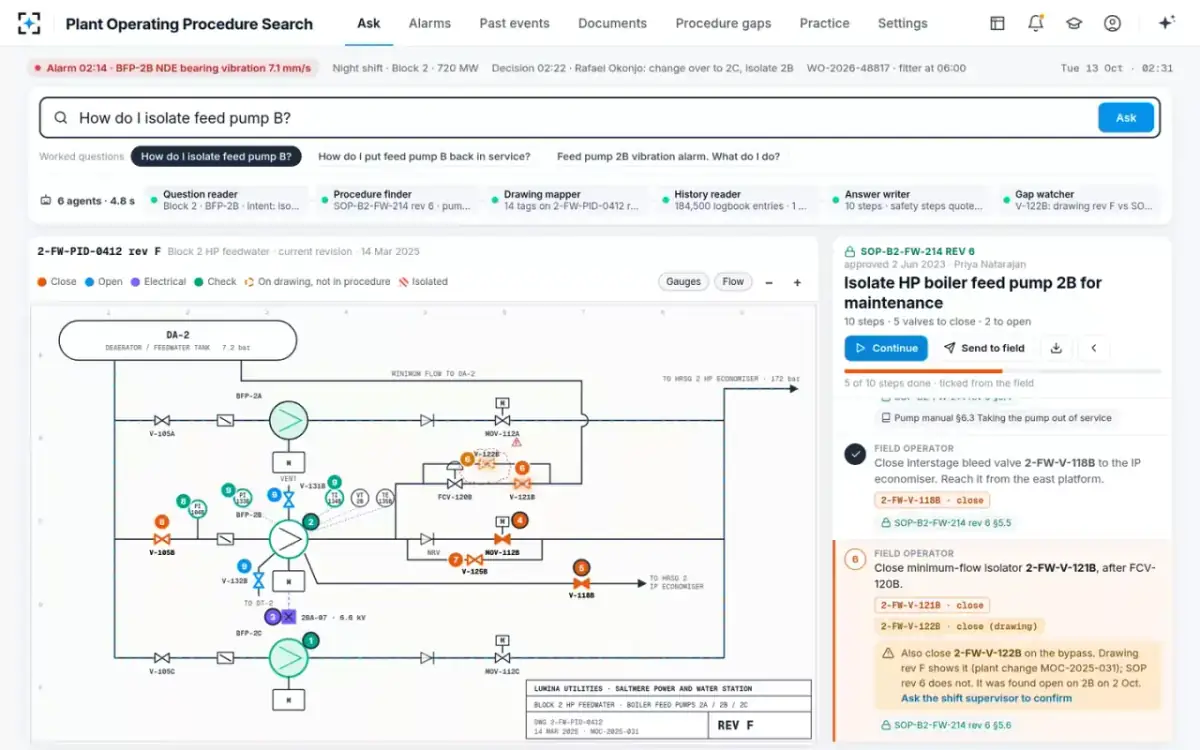1200x750 pixels.
Task: Open 'SOP-B2-FW-214 rev 6 §5.5' reference
Action: coord(945,522)
